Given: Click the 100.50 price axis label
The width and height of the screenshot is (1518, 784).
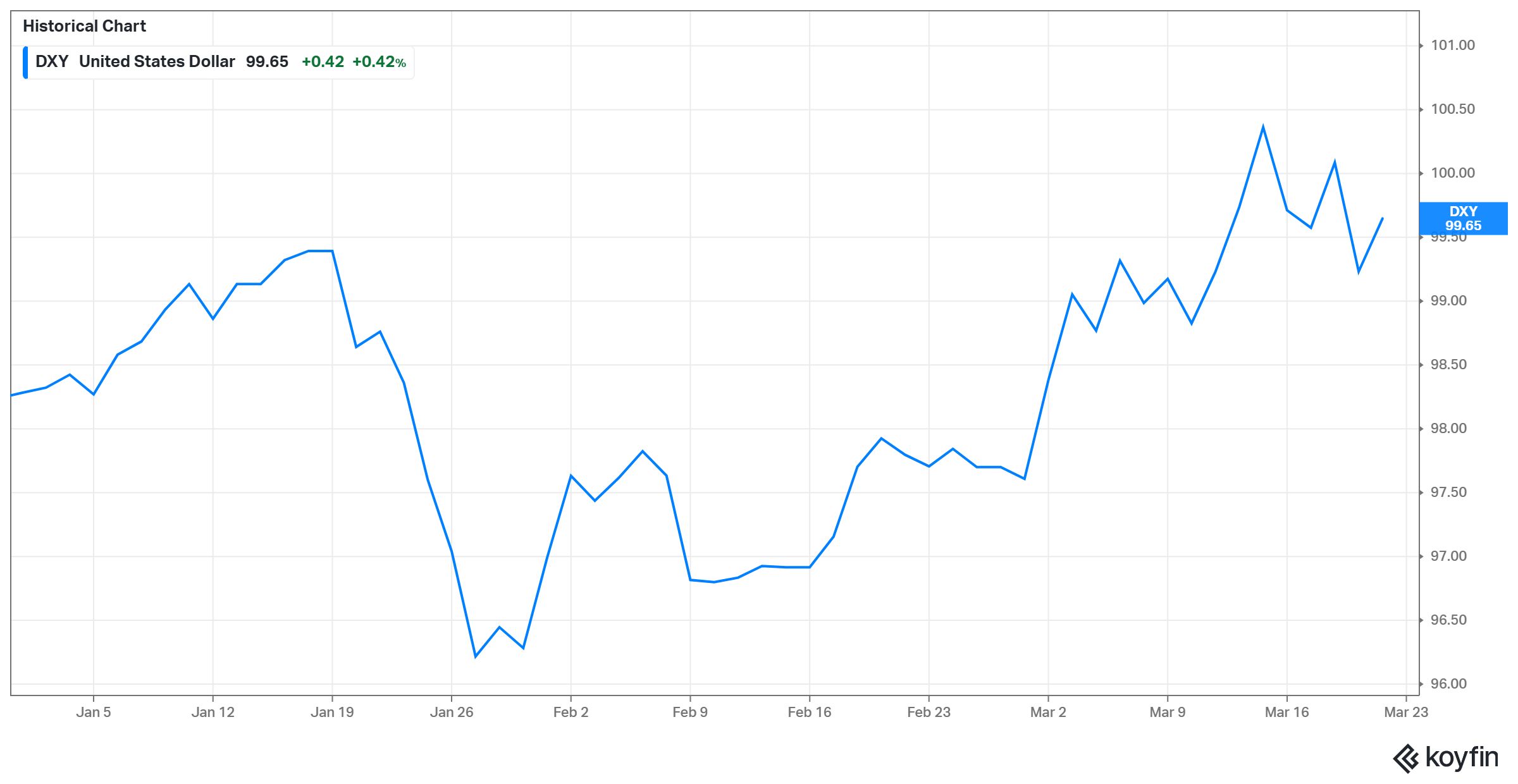Looking at the screenshot, I should click(1453, 109).
